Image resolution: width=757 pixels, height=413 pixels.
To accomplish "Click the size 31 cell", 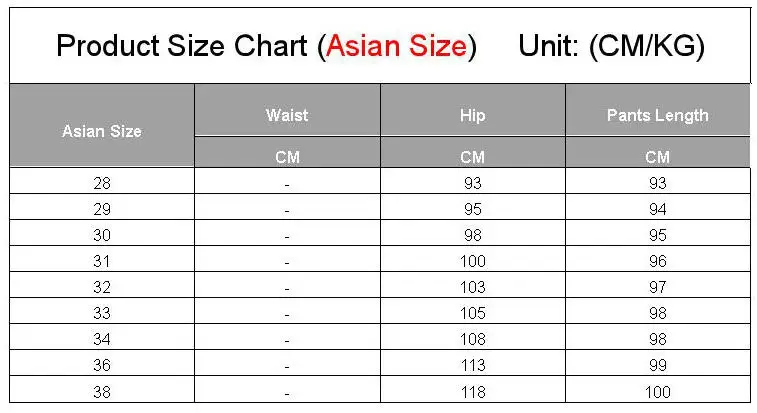I will pyautogui.click(x=102, y=261).
